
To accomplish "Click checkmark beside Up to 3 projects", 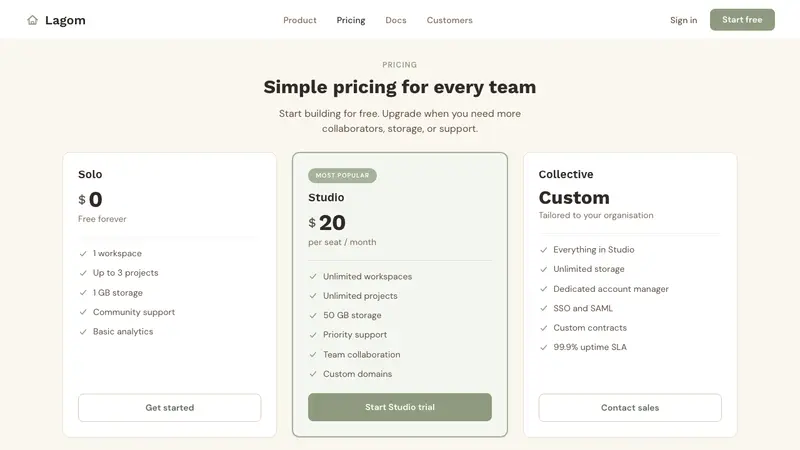I will coord(83,273).
